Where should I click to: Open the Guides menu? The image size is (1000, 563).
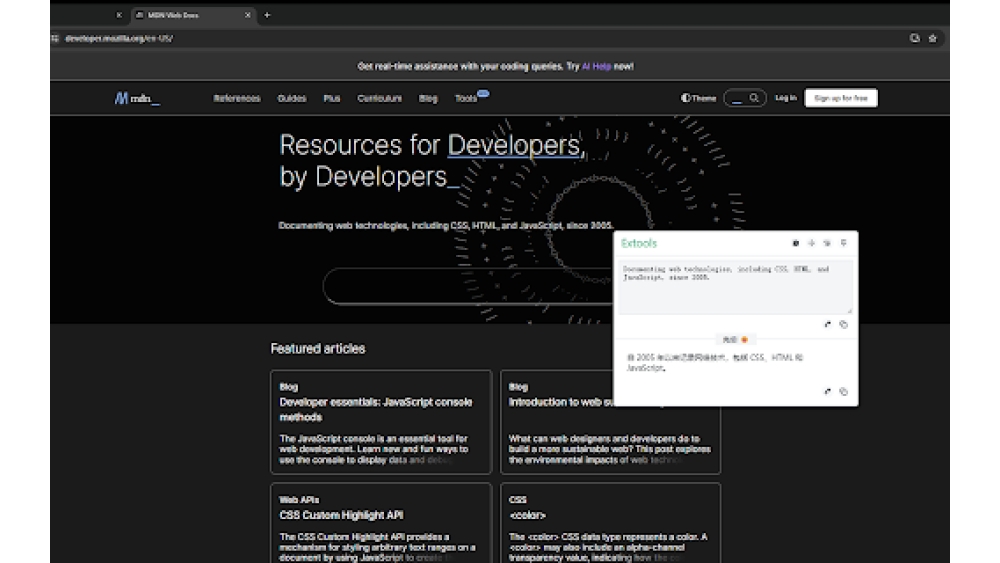[291, 98]
